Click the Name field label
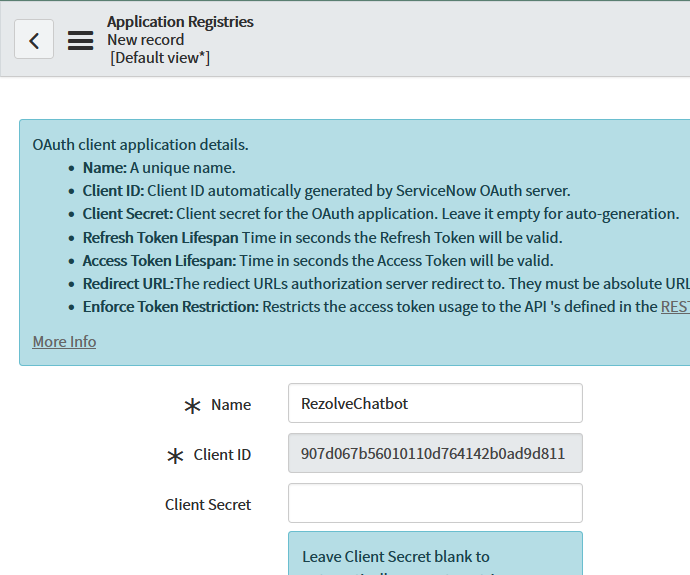 point(231,405)
